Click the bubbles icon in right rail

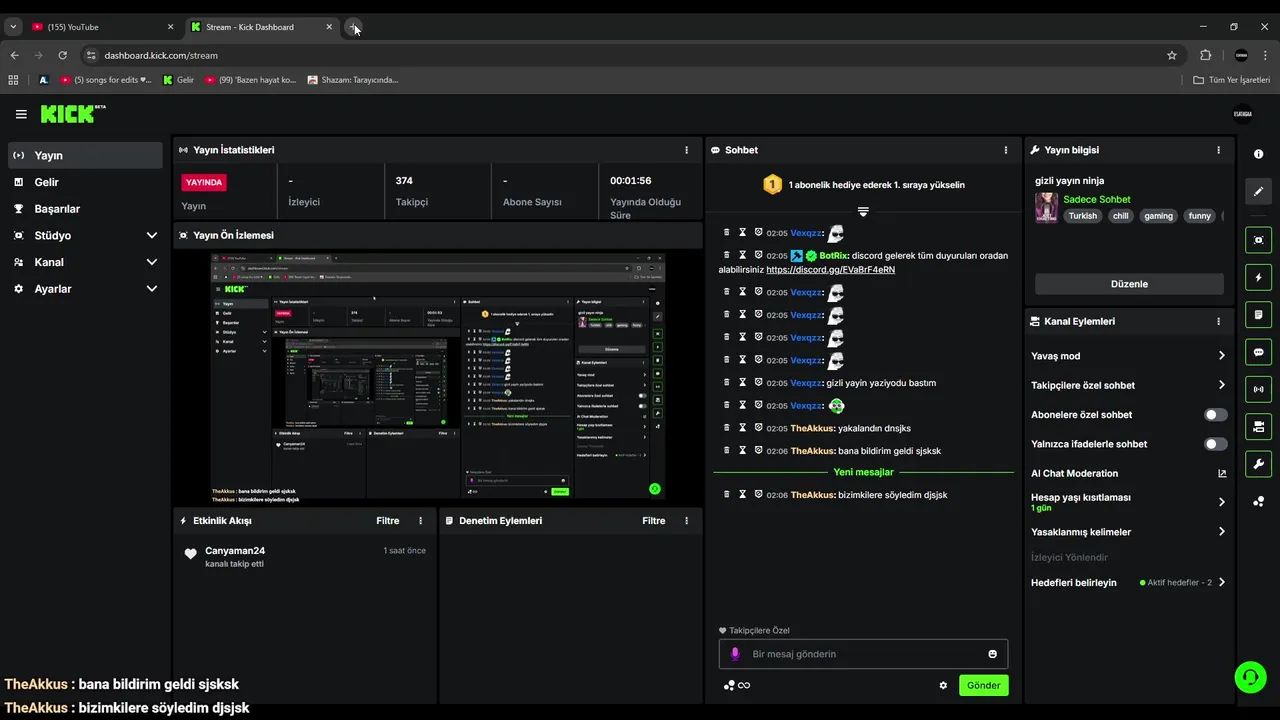tap(1258, 501)
